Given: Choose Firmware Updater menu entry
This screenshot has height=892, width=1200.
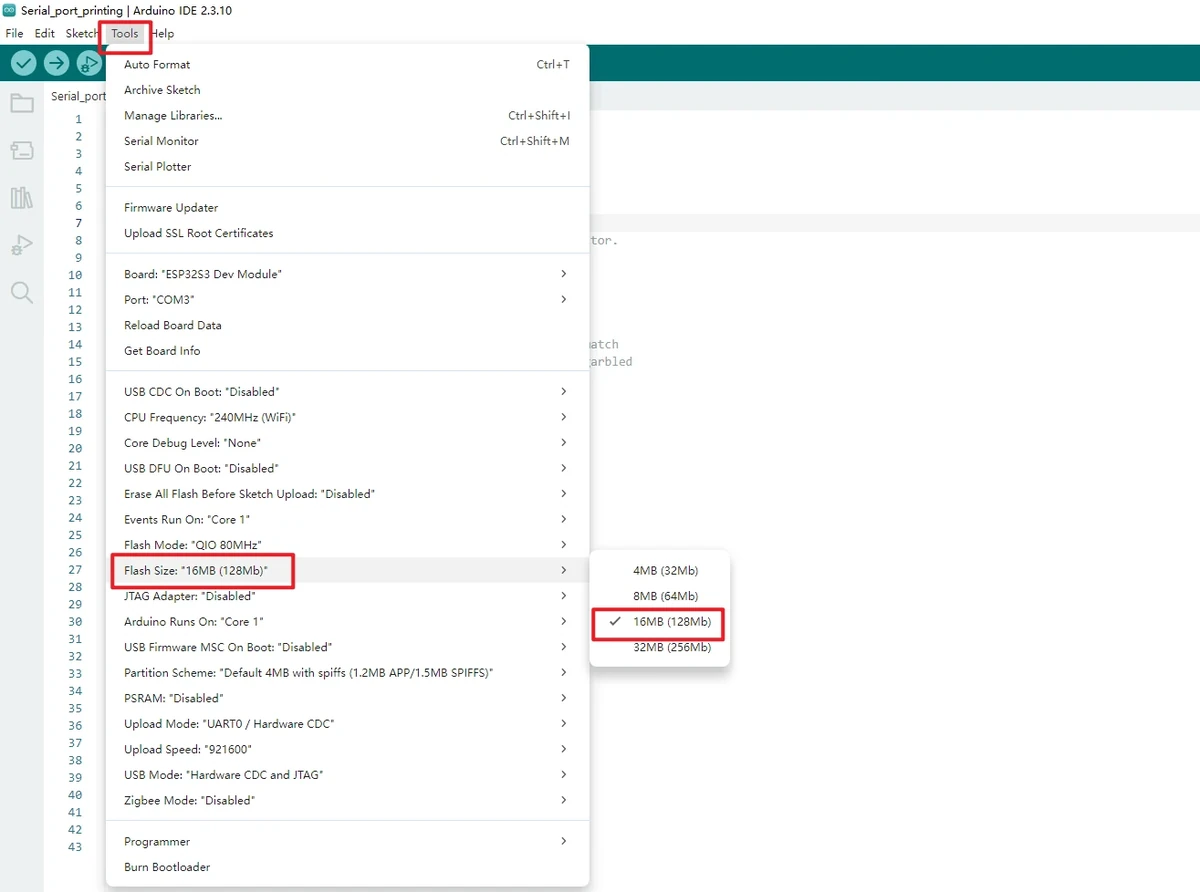Looking at the screenshot, I should tap(348, 208).
